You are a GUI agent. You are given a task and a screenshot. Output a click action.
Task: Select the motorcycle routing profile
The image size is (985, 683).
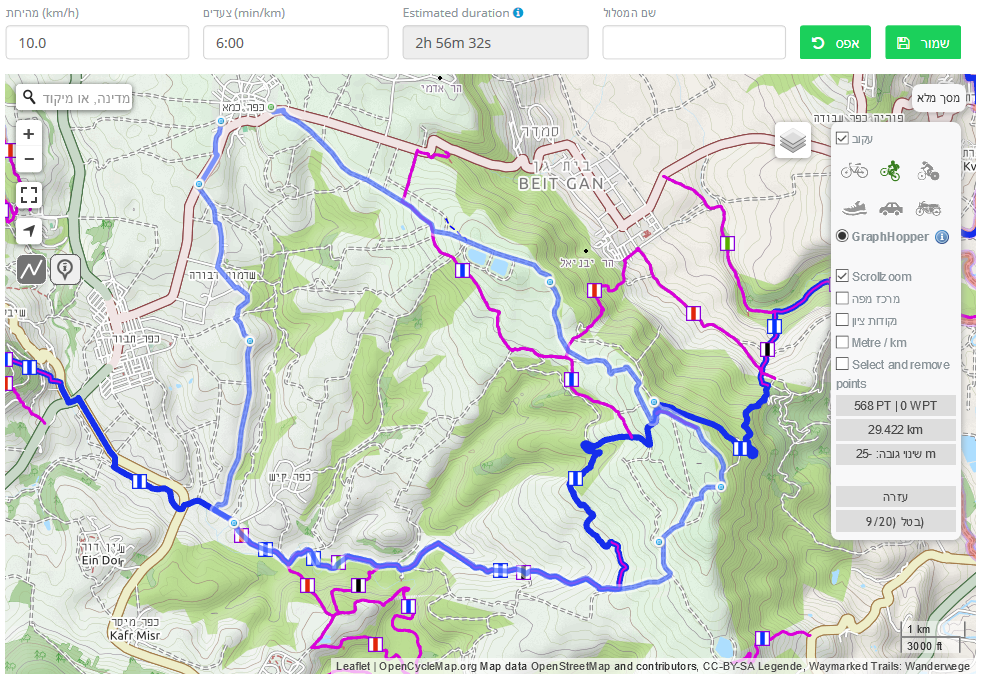[x=928, y=208]
